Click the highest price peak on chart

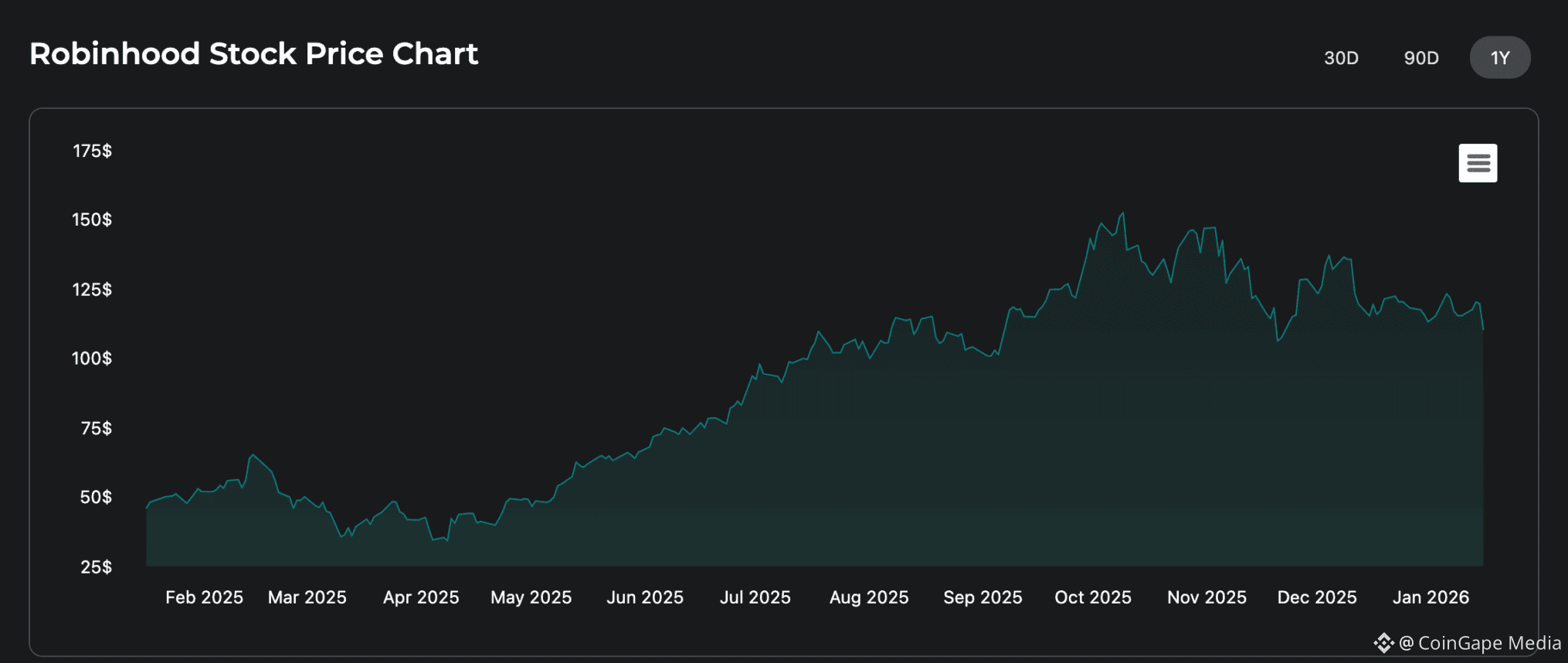click(1122, 214)
